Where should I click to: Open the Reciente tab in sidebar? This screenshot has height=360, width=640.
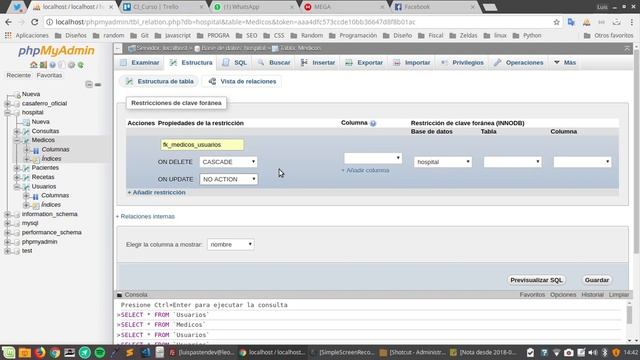pos(18,76)
